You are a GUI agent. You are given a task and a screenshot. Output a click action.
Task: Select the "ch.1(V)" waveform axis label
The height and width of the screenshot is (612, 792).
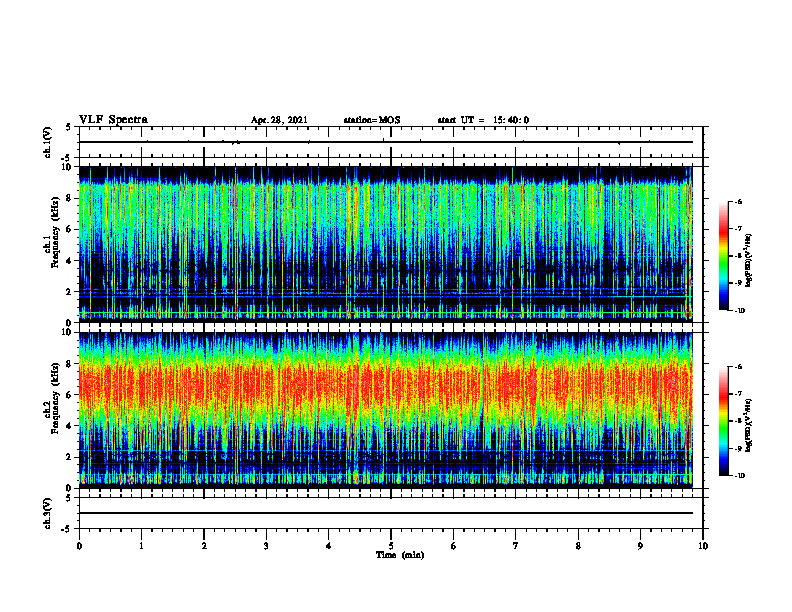[x=48, y=142]
